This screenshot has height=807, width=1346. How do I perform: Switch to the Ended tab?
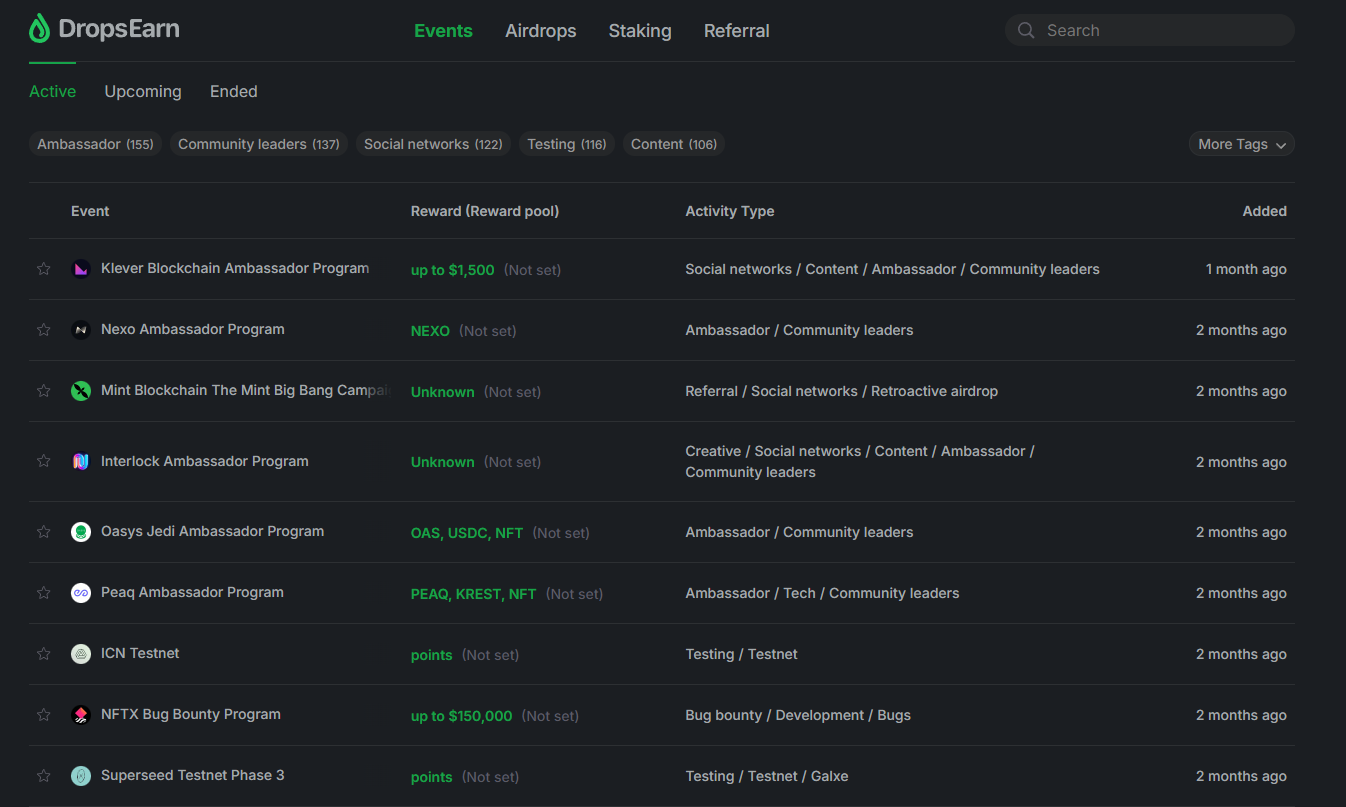coord(234,91)
